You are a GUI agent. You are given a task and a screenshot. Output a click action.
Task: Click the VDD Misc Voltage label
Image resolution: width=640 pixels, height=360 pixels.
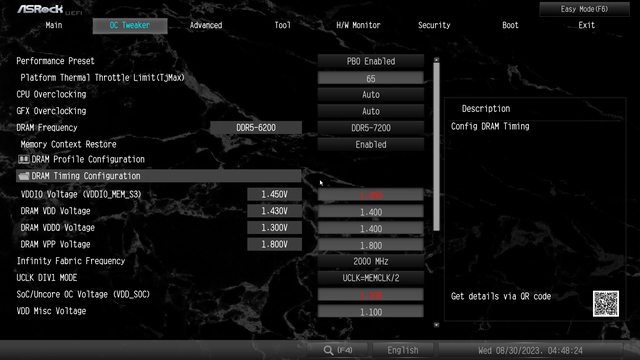(x=51, y=311)
